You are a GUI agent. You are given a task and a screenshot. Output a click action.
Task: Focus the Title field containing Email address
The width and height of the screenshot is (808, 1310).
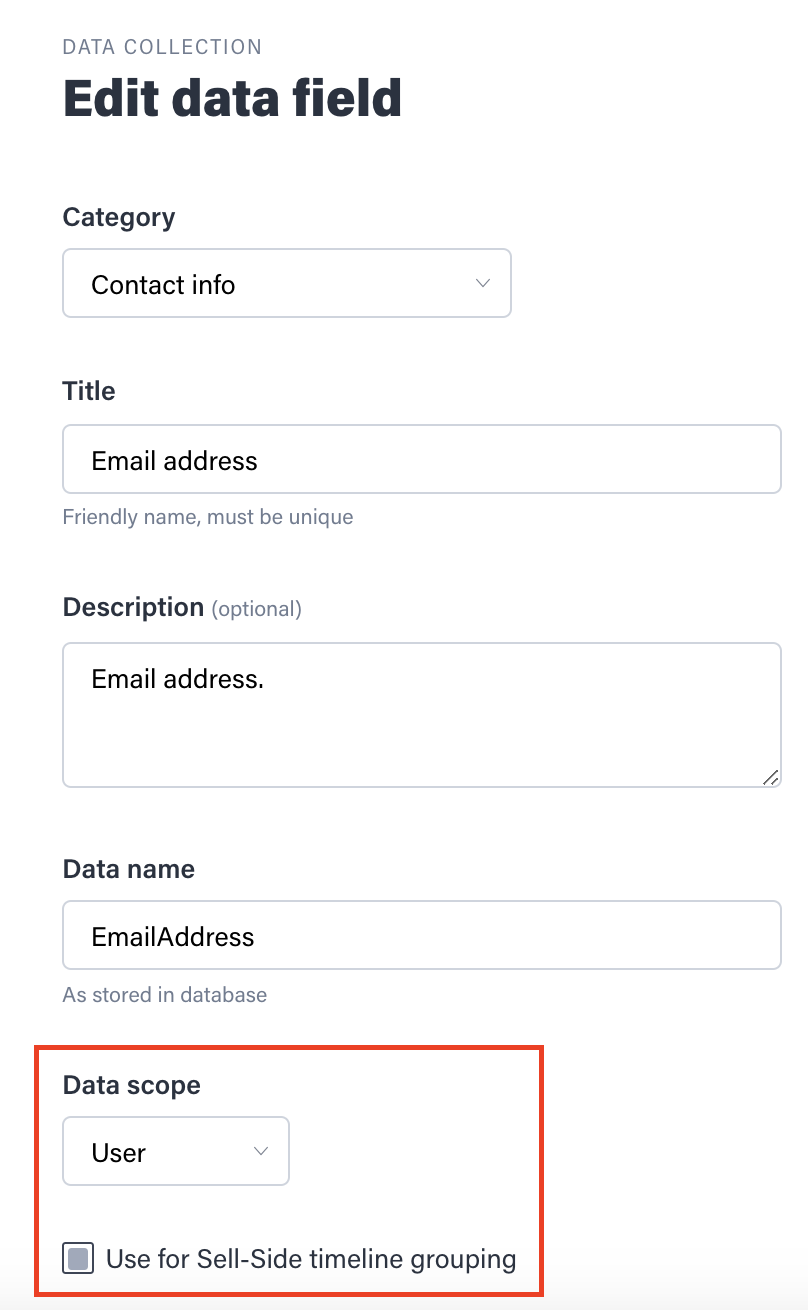[x=422, y=459]
